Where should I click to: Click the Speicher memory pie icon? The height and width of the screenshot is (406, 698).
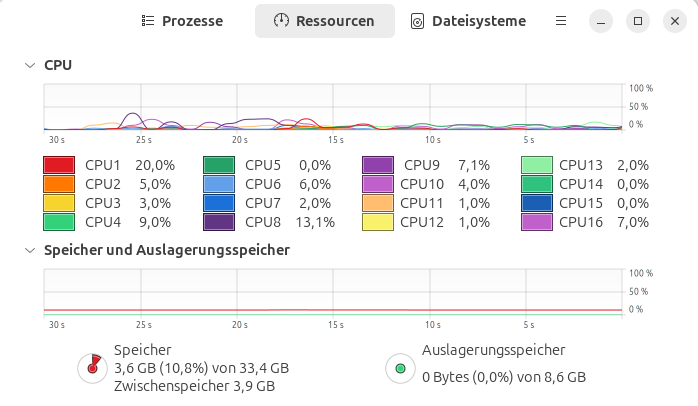[x=93, y=368]
